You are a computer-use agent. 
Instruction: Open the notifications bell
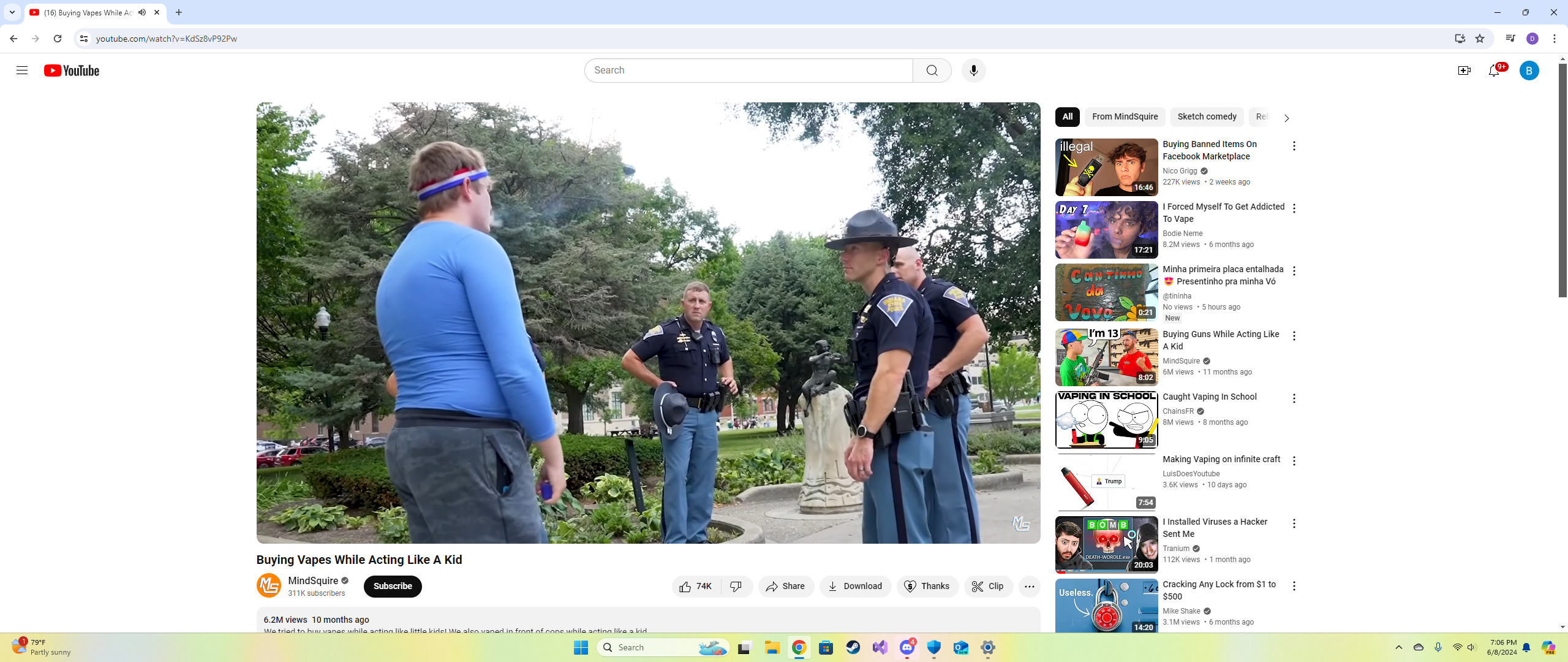pos(1494,70)
